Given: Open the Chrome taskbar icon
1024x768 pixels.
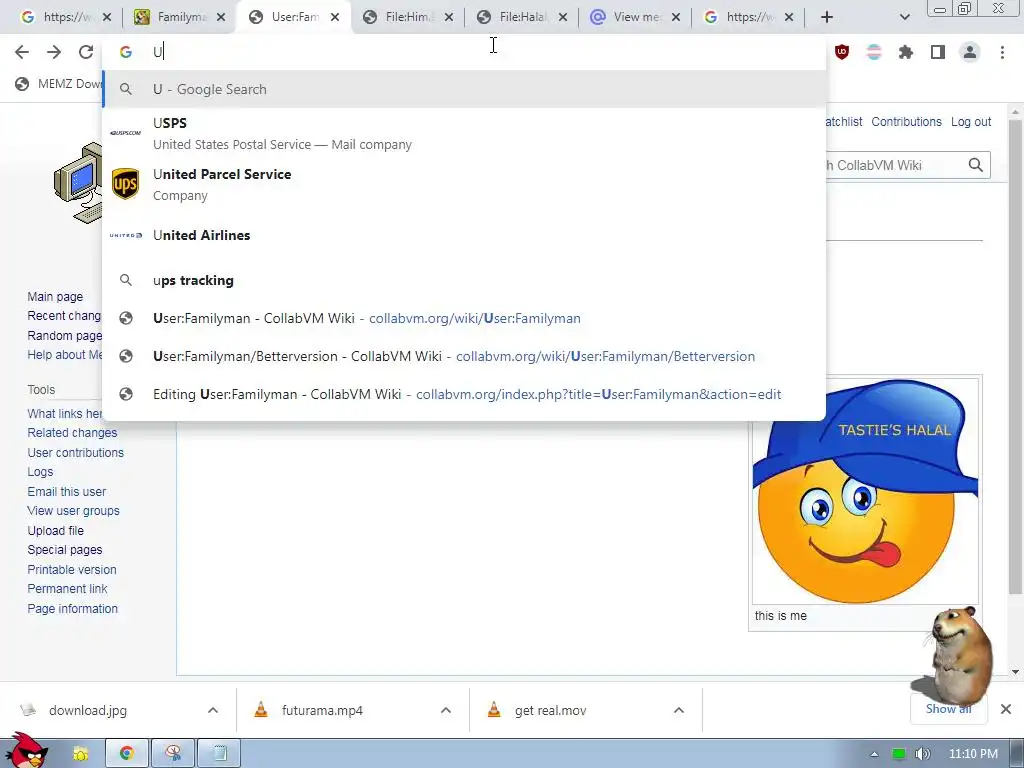Looking at the screenshot, I should tap(127, 753).
